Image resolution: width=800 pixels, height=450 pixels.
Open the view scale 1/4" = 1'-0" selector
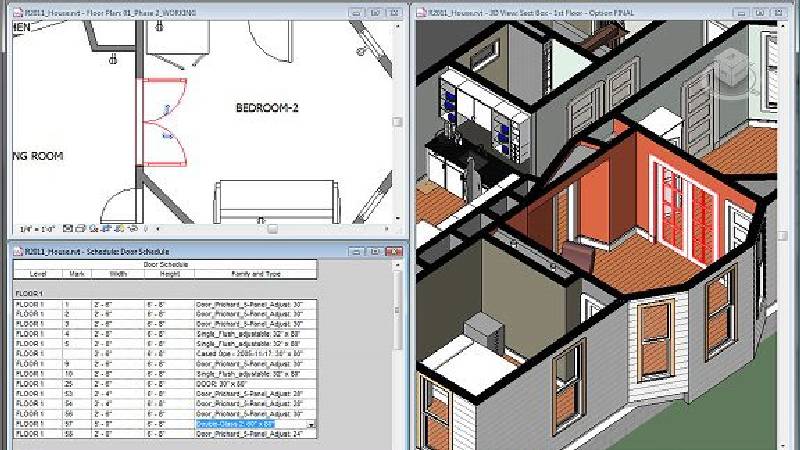(37, 229)
